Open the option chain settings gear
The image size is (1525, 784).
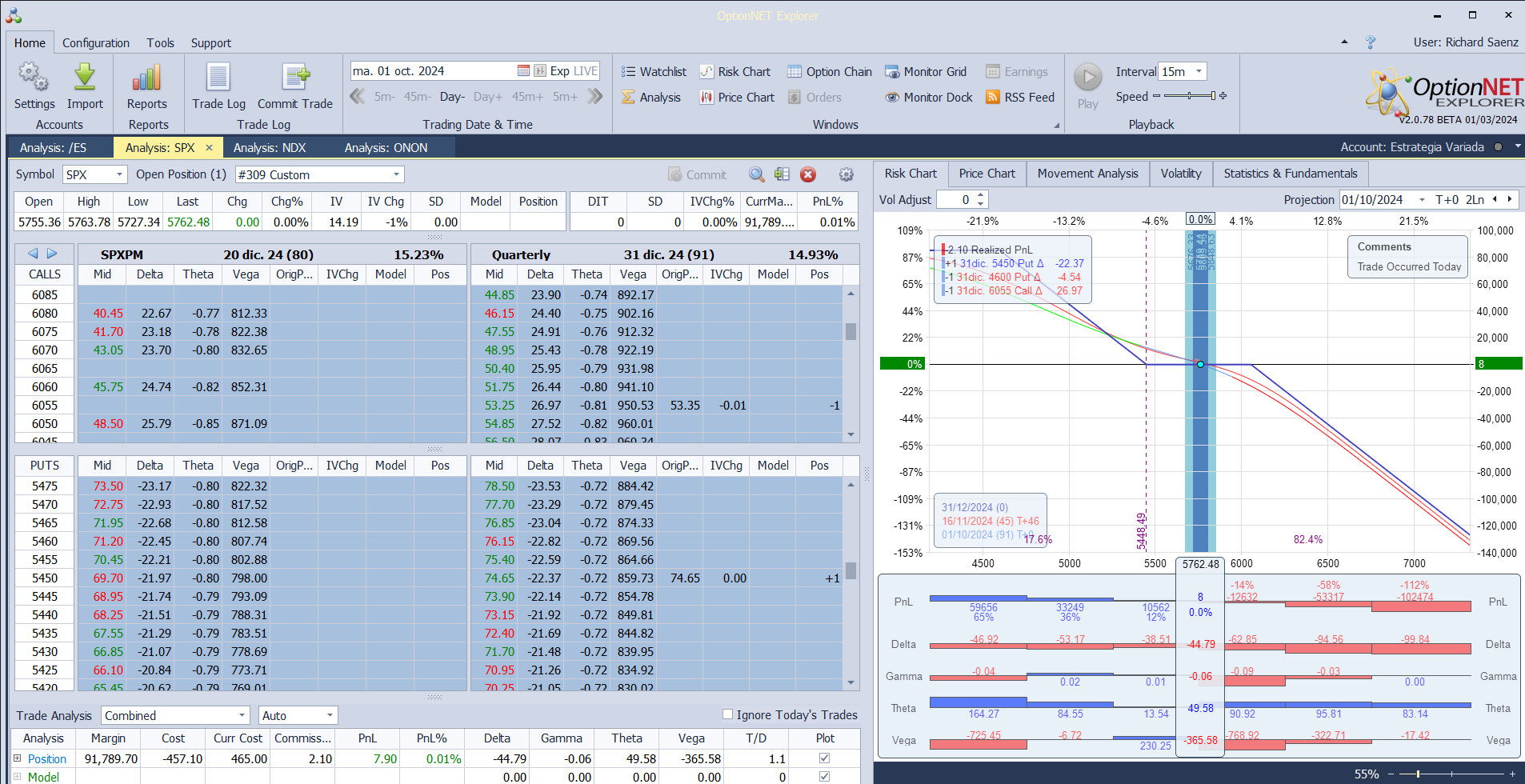pyautogui.click(x=846, y=174)
